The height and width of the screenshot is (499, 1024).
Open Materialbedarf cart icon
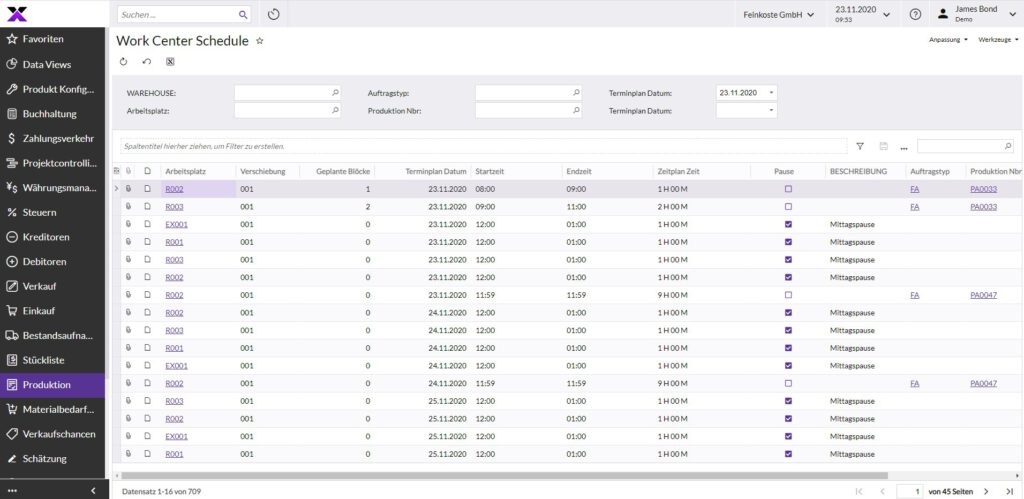click(x=11, y=410)
